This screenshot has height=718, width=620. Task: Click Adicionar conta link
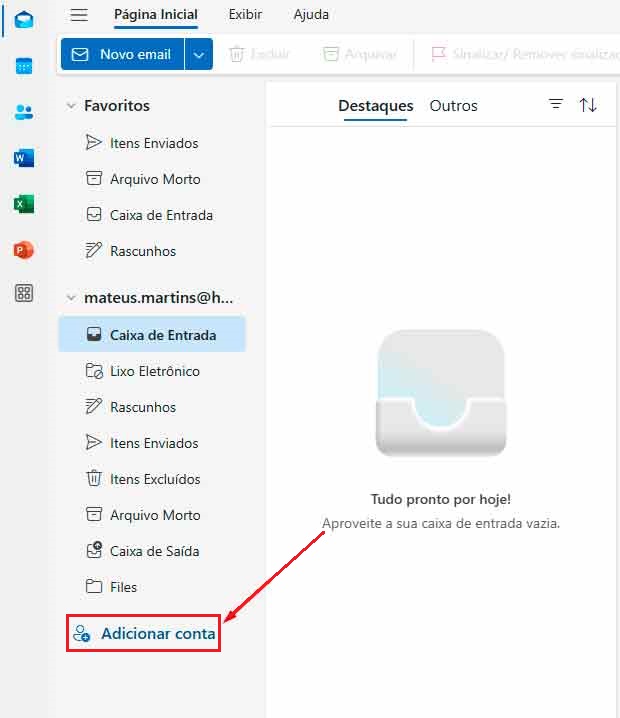pos(157,634)
